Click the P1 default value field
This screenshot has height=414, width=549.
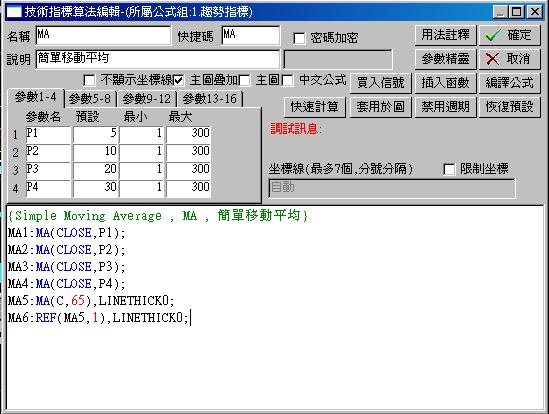pos(96,134)
